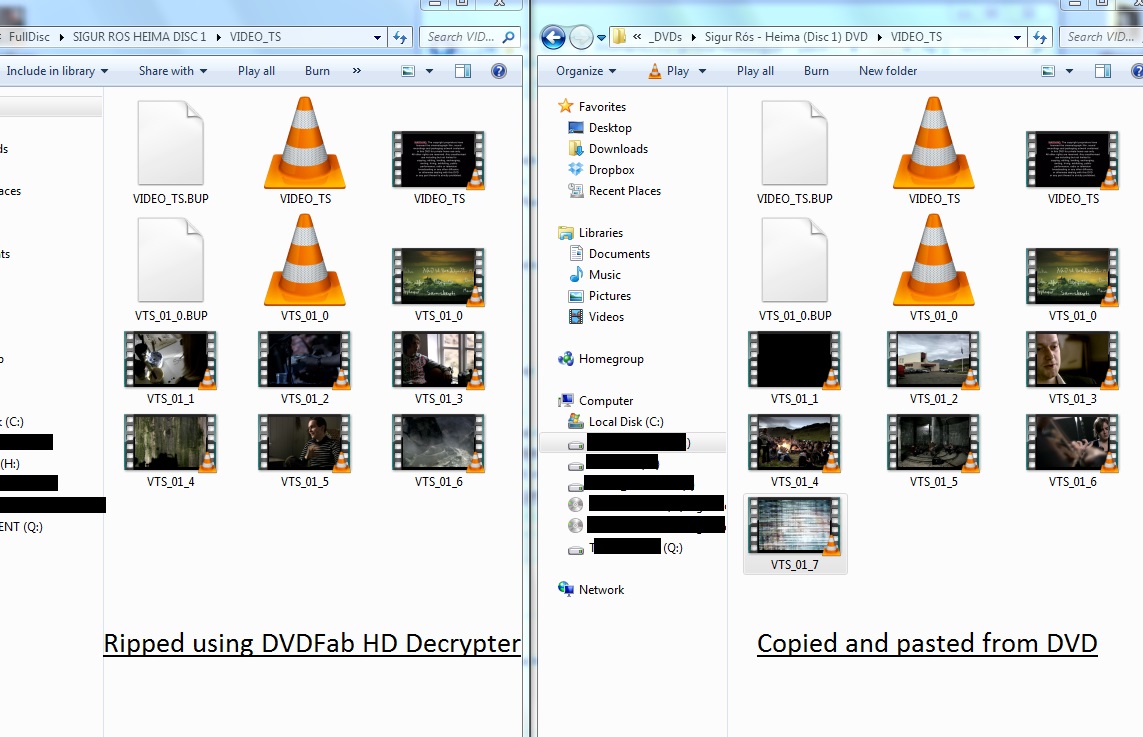Select VIDEO_TS VLC cone file in left window
The width and height of the screenshot is (1143, 737).
[305, 152]
